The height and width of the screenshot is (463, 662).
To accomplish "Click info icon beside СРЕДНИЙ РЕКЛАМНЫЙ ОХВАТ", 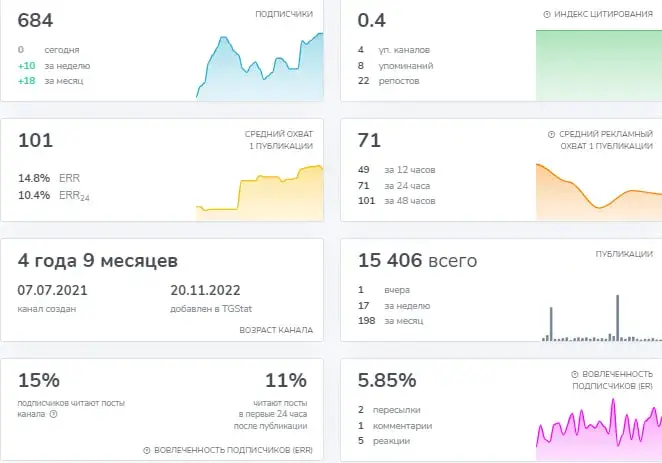I will (x=551, y=134).
